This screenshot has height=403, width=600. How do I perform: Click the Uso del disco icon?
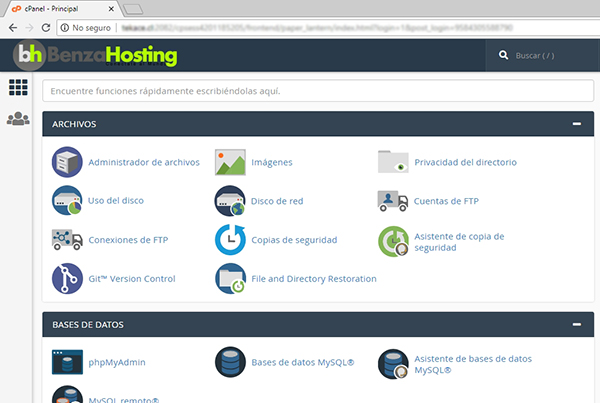(x=67, y=201)
